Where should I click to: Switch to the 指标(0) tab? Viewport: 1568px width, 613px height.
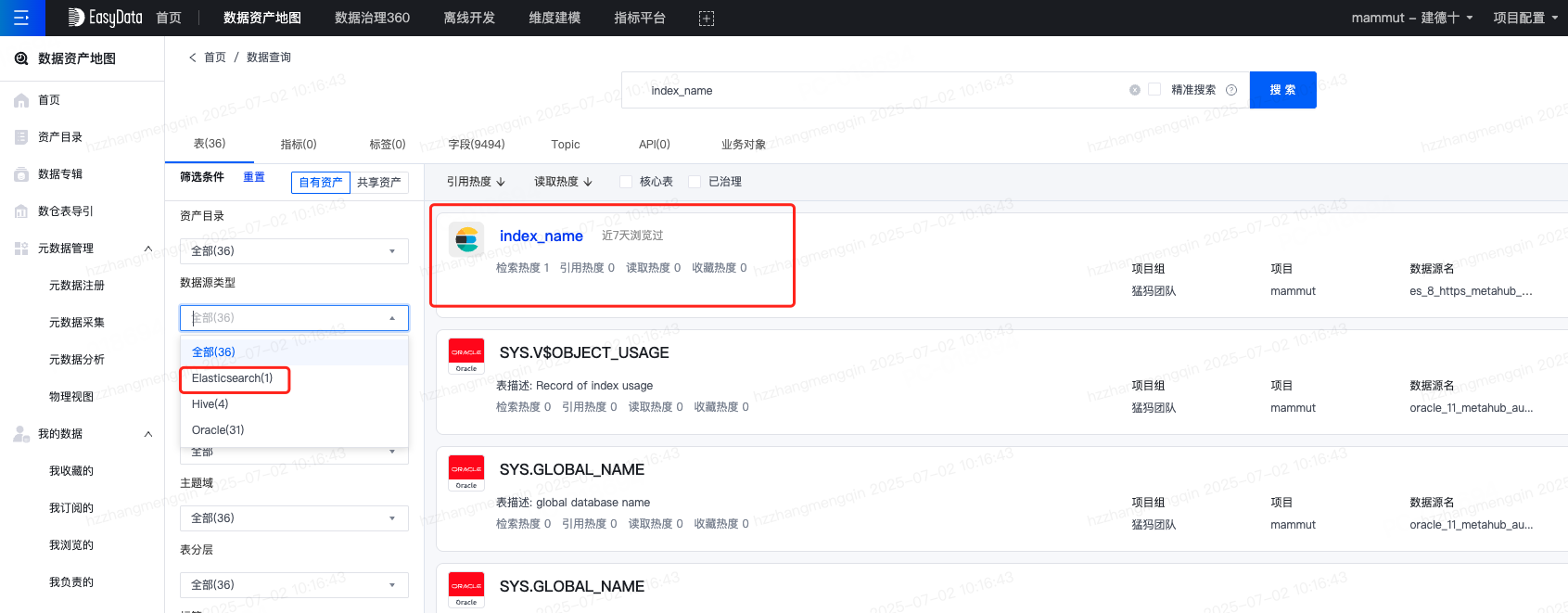299,145
